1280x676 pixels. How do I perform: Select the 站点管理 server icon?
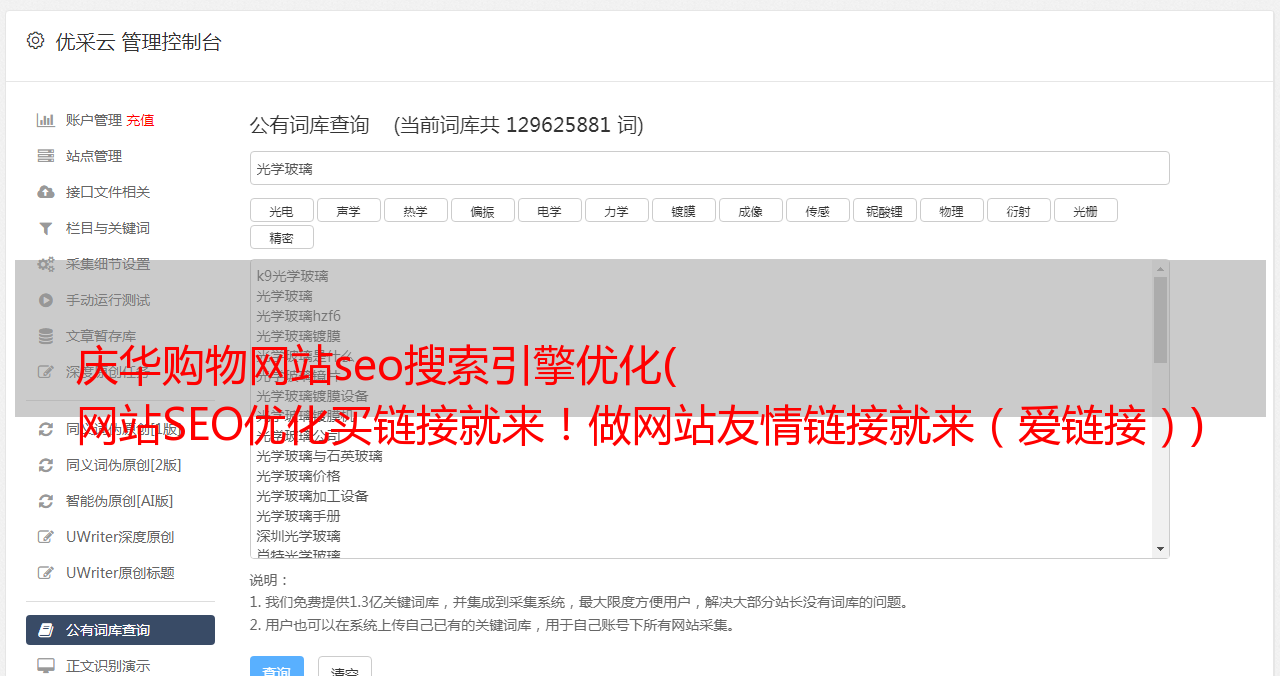[x=45, y=156]
